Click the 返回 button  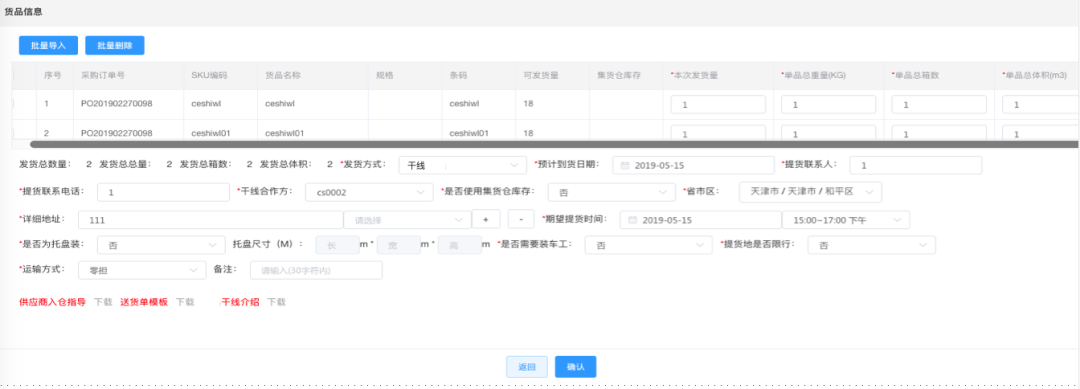(x=526, y=367)
